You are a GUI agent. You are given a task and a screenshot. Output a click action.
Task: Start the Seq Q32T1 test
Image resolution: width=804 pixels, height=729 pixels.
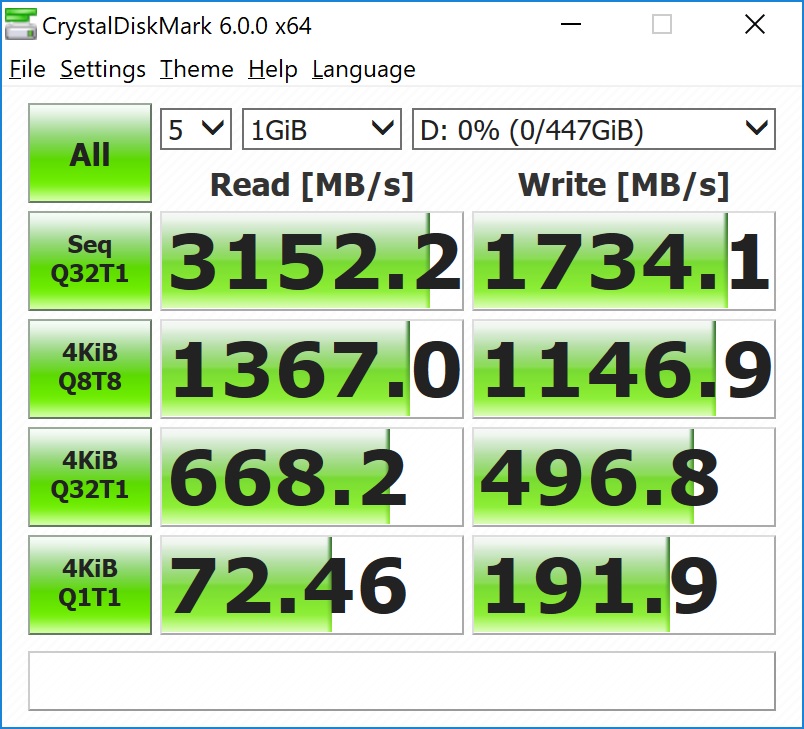90,260
